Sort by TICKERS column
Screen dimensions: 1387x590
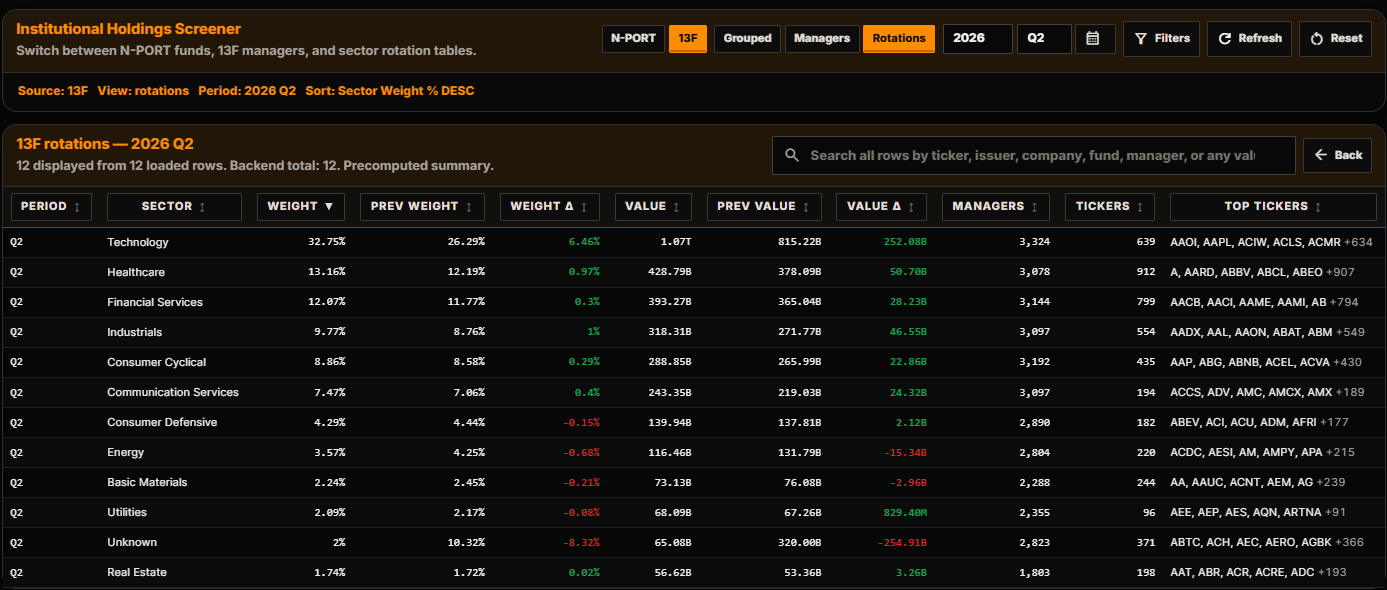(1109, 206)
